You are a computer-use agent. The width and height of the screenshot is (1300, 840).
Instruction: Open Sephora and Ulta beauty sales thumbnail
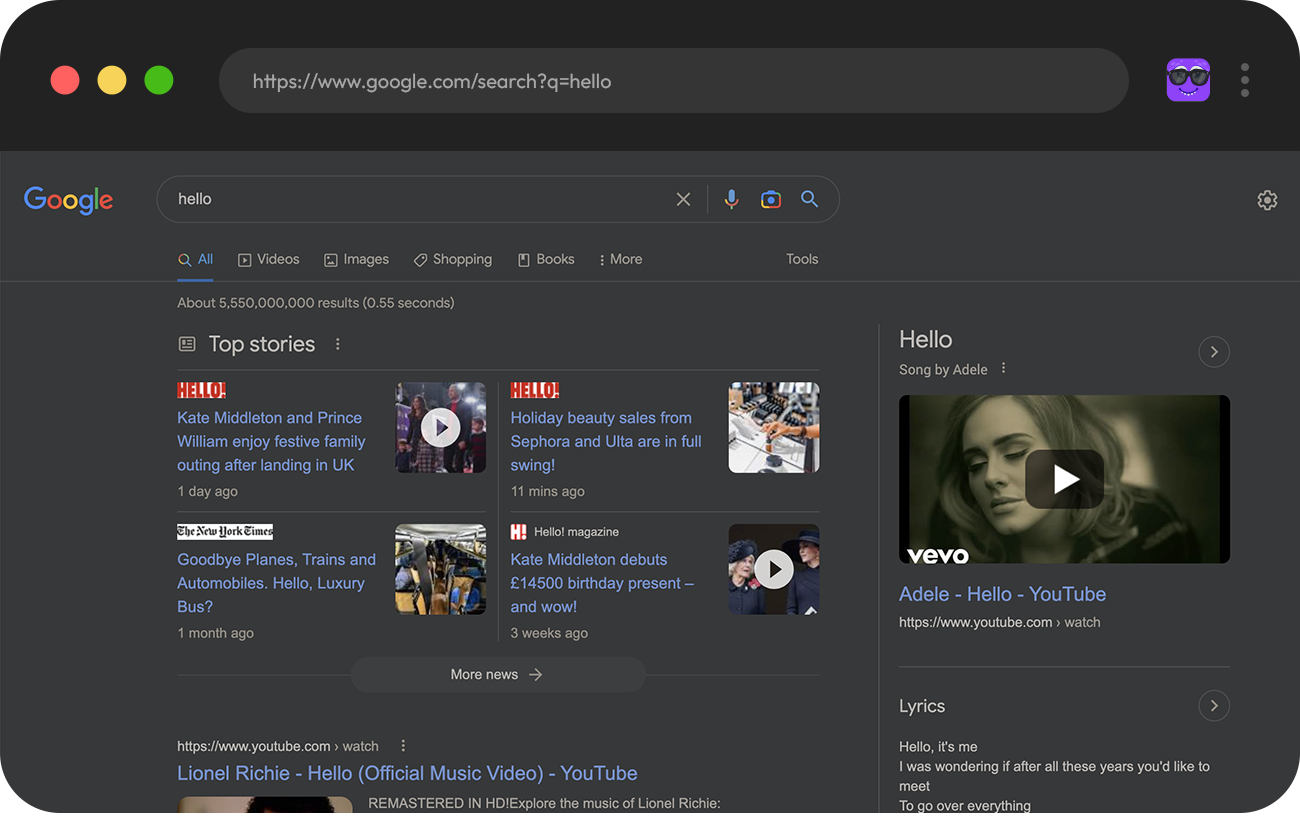773,427
